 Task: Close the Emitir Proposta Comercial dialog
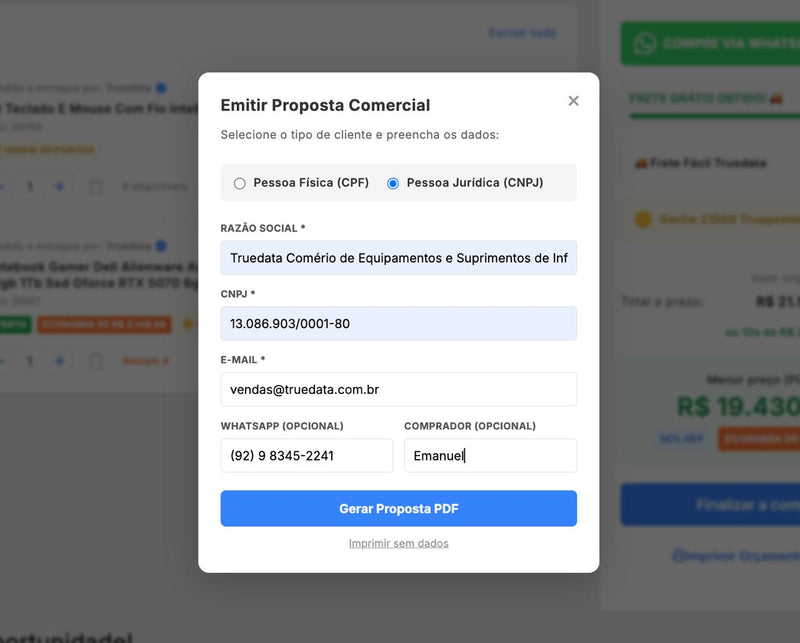click(x=573, y=101)
